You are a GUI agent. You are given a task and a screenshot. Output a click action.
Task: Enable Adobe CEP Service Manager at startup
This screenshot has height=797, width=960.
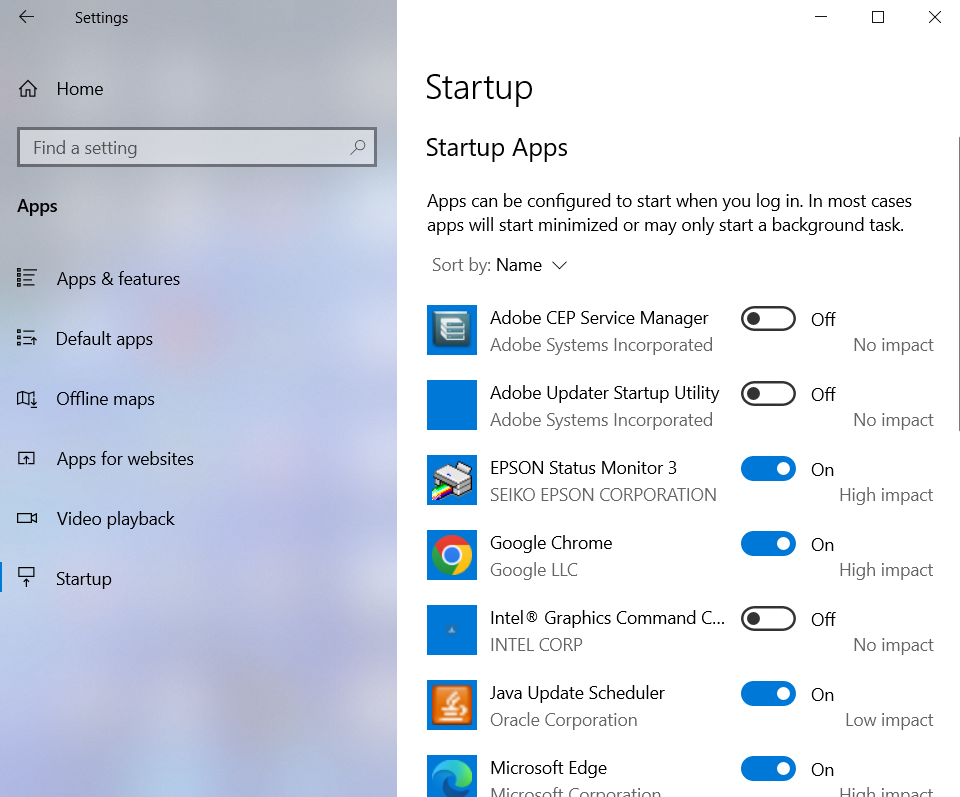pos(768,319)
